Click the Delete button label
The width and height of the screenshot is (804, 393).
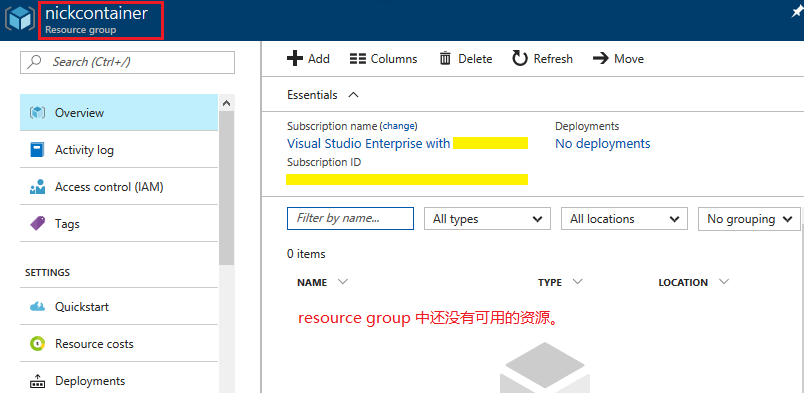tap(475, 59)
